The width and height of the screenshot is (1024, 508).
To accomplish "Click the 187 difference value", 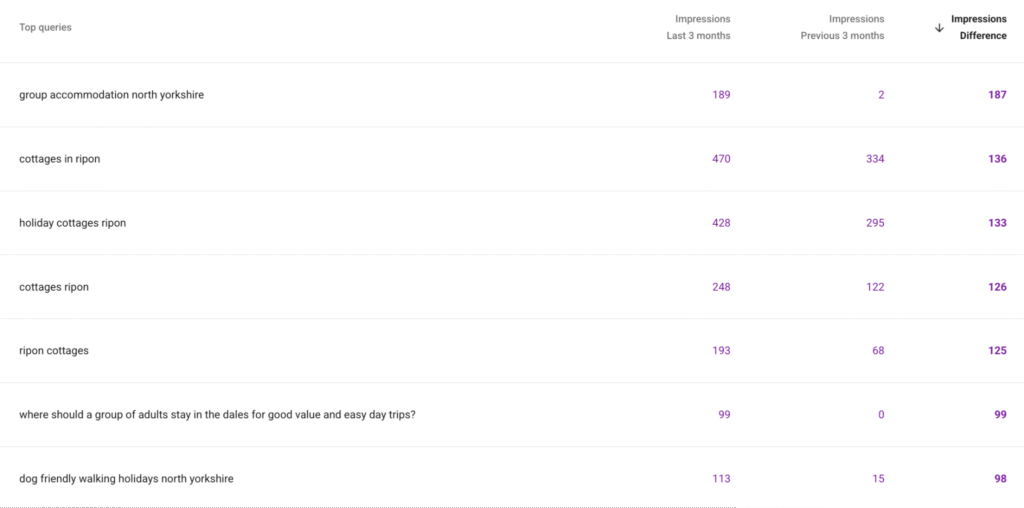I will click(x=997, y=95).
